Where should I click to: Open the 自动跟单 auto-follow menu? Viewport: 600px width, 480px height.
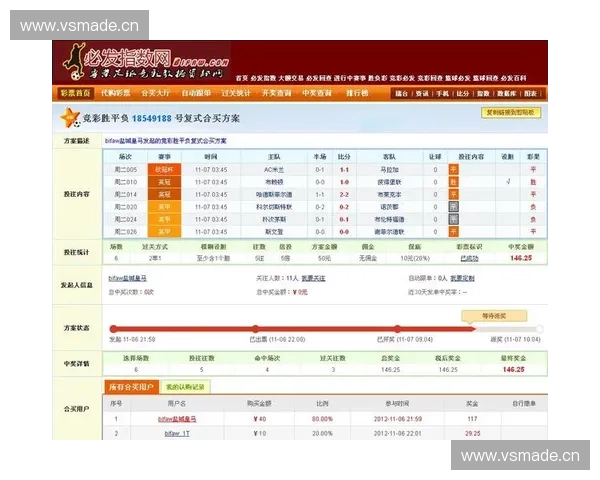click(x=196, y=93)
